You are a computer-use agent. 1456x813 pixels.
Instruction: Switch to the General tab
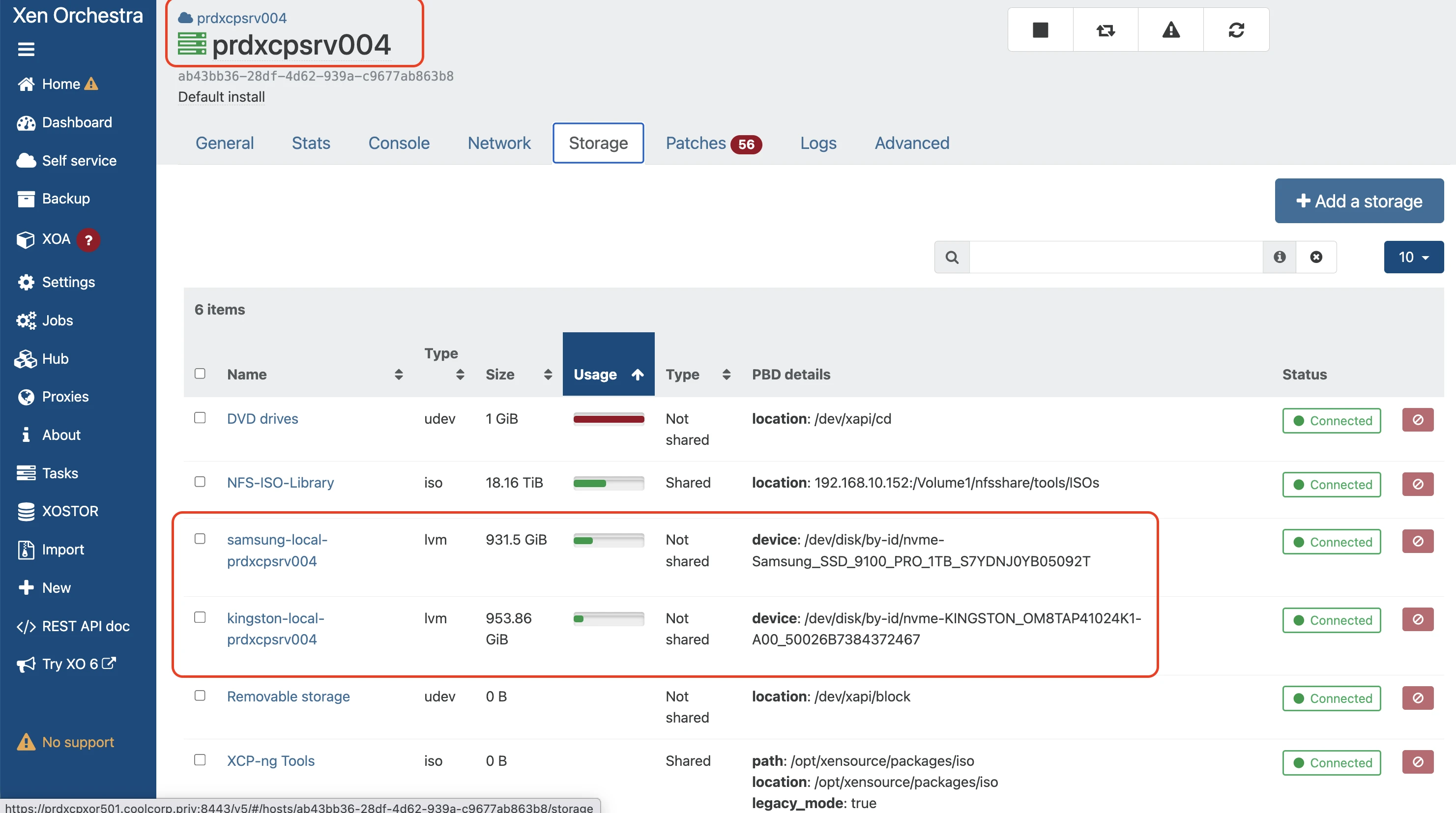click(x=224, y=143)
